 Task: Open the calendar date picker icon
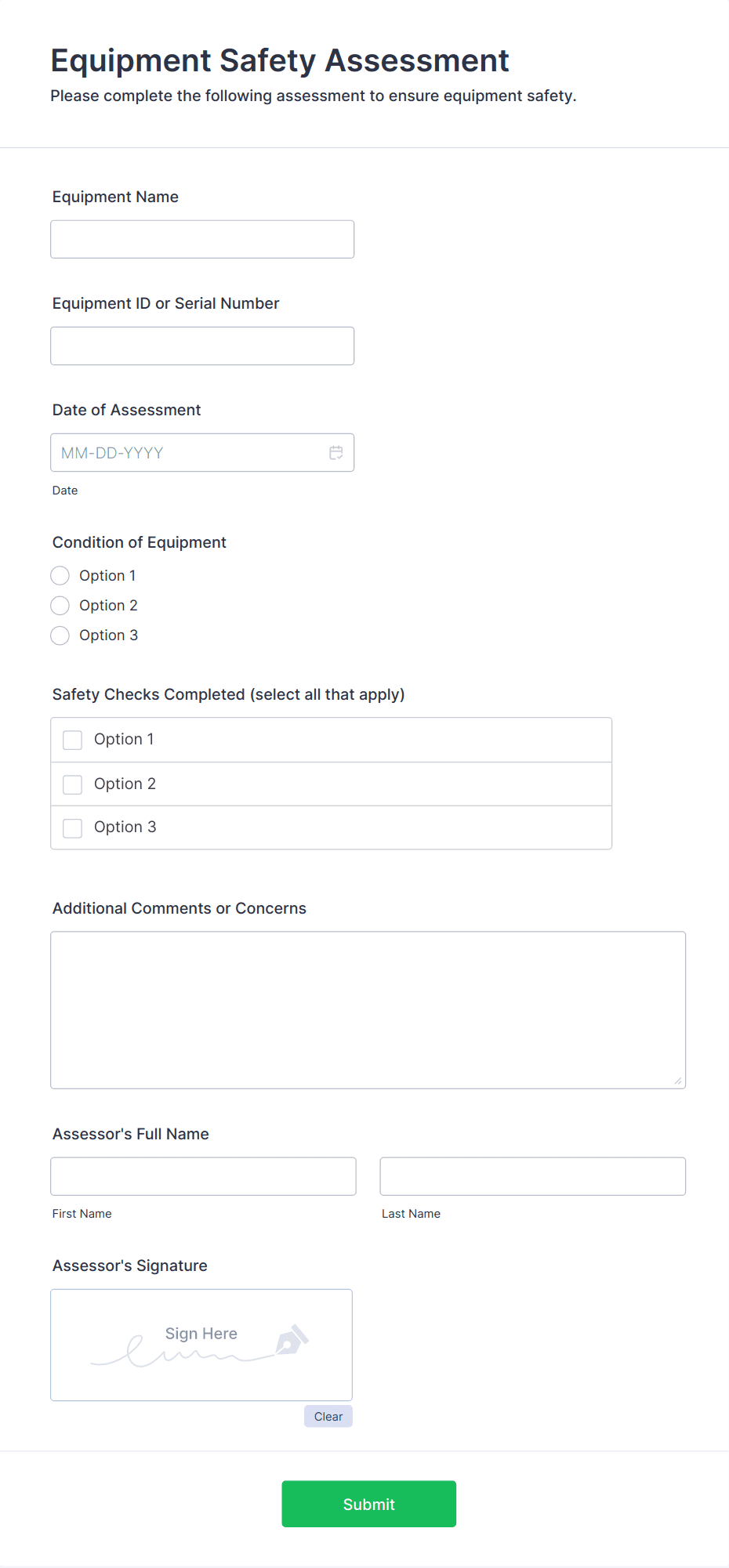pyautogui.click(x=336, y=453)
